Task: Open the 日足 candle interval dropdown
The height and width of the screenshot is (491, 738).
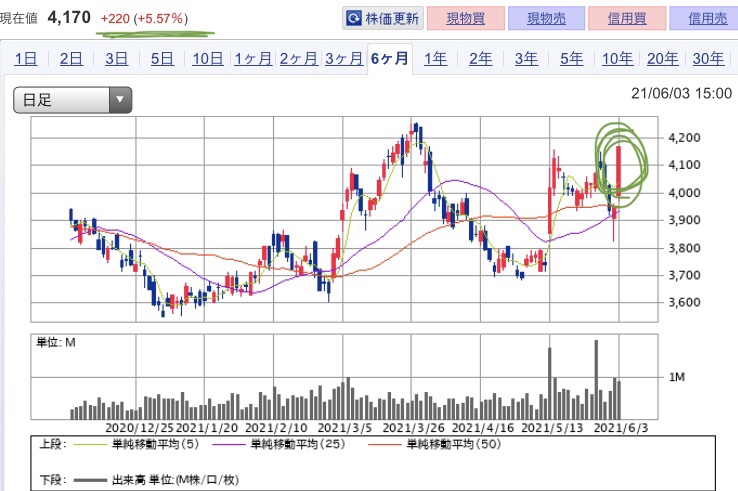Action: [72, 100]
